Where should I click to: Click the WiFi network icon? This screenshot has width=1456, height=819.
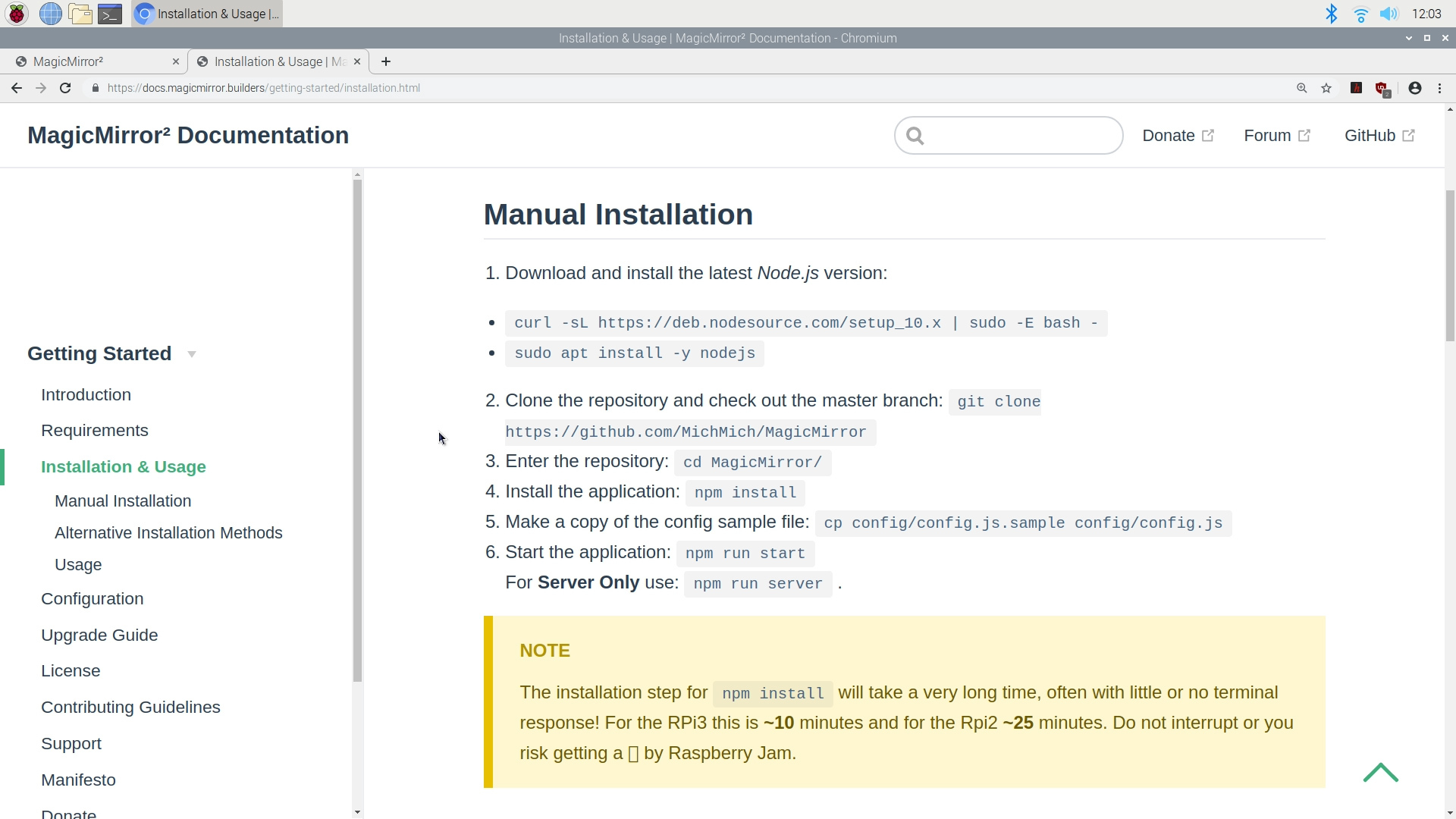[1361, 13]
